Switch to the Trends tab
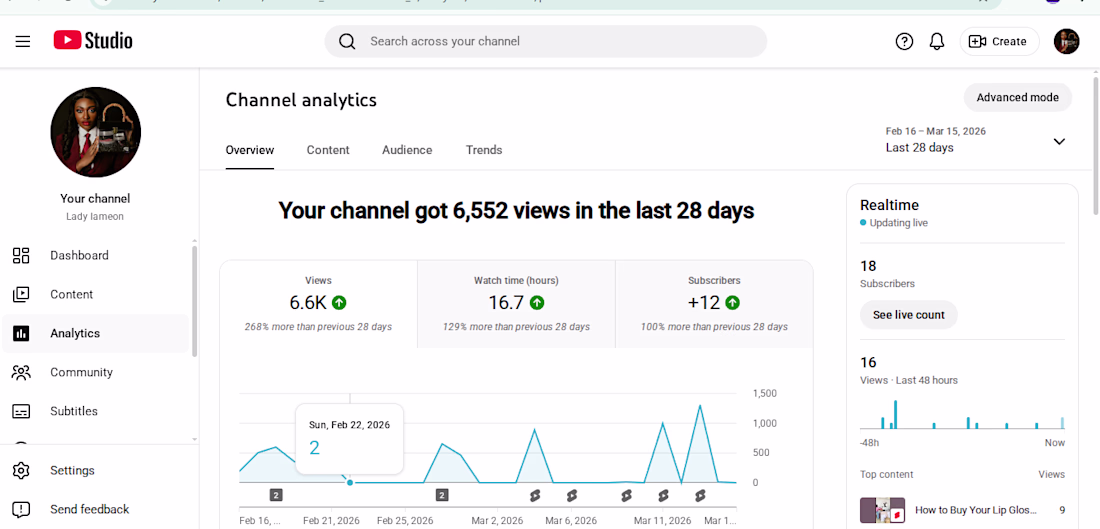The image size is (1100, 529). coord(484,150)
